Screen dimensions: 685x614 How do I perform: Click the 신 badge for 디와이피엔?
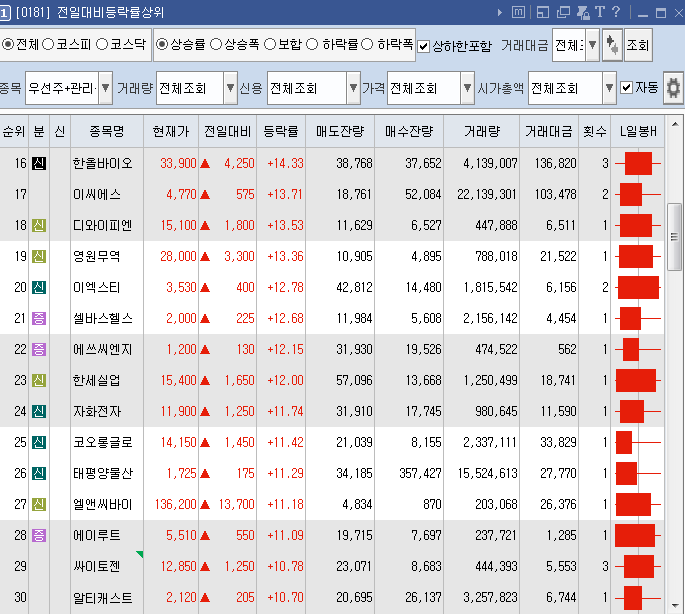39,225
